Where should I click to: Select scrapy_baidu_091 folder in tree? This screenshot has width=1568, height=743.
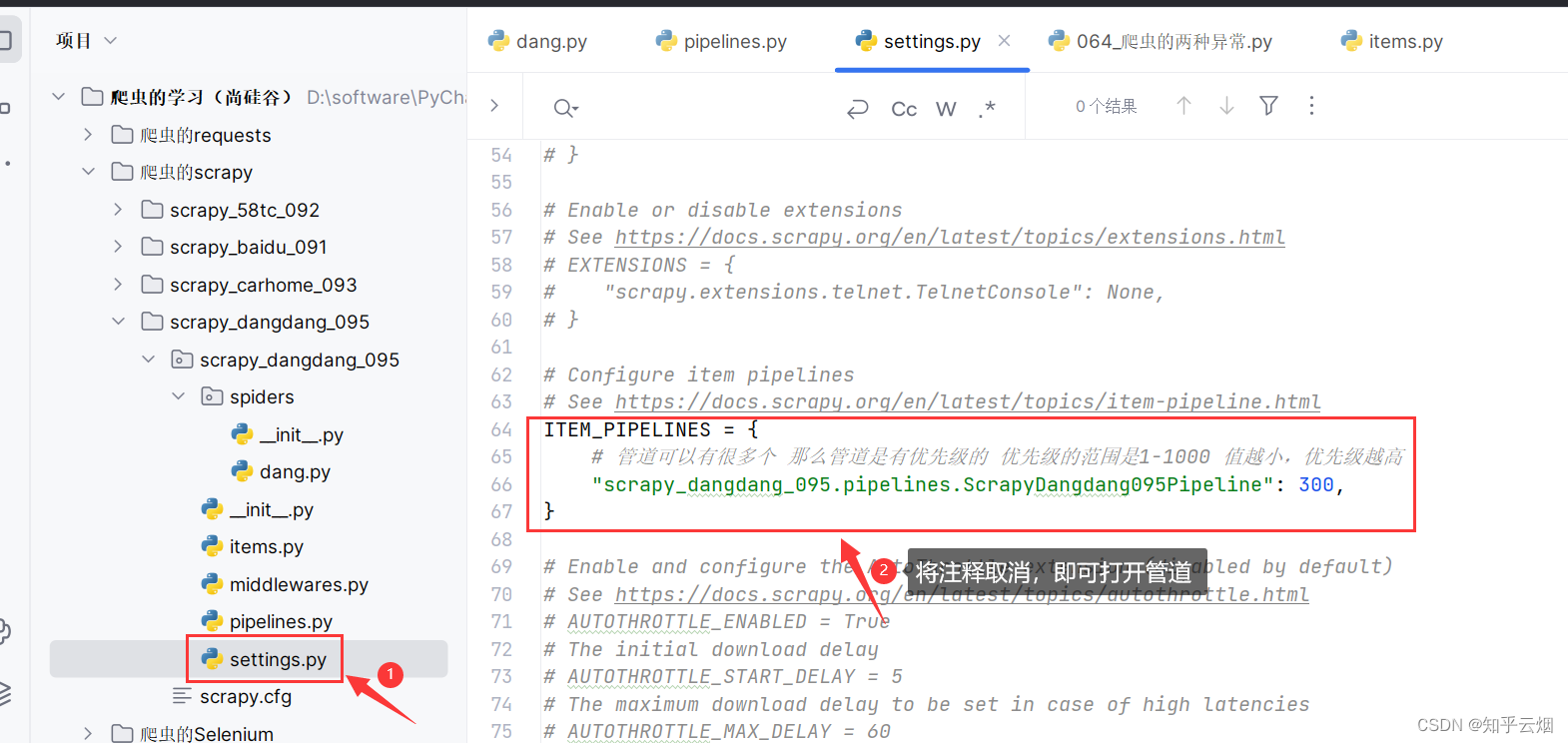pyautogui.click(x=249, y=247)
